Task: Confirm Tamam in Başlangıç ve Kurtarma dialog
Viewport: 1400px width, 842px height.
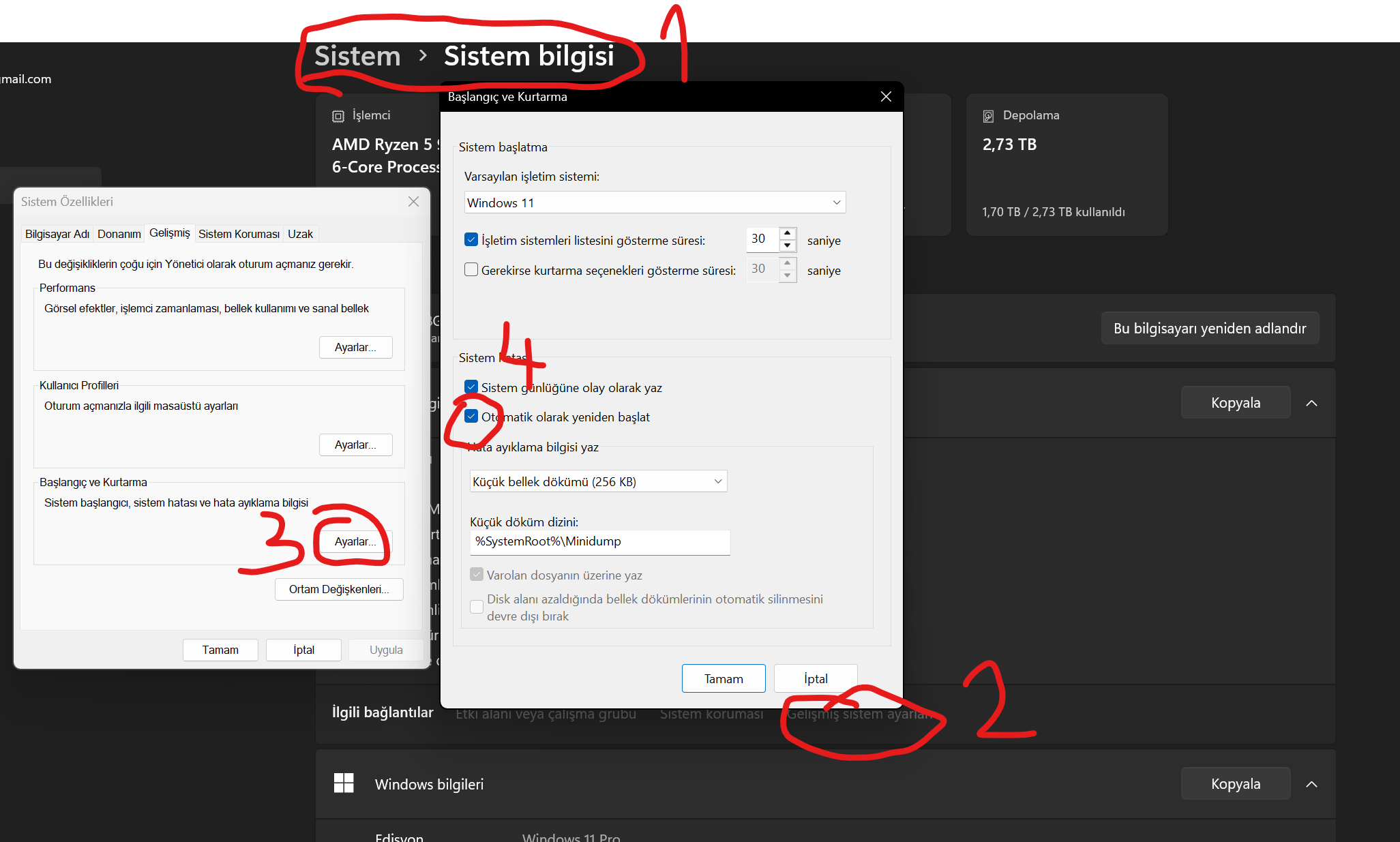Action: click(x=724, y=678)
